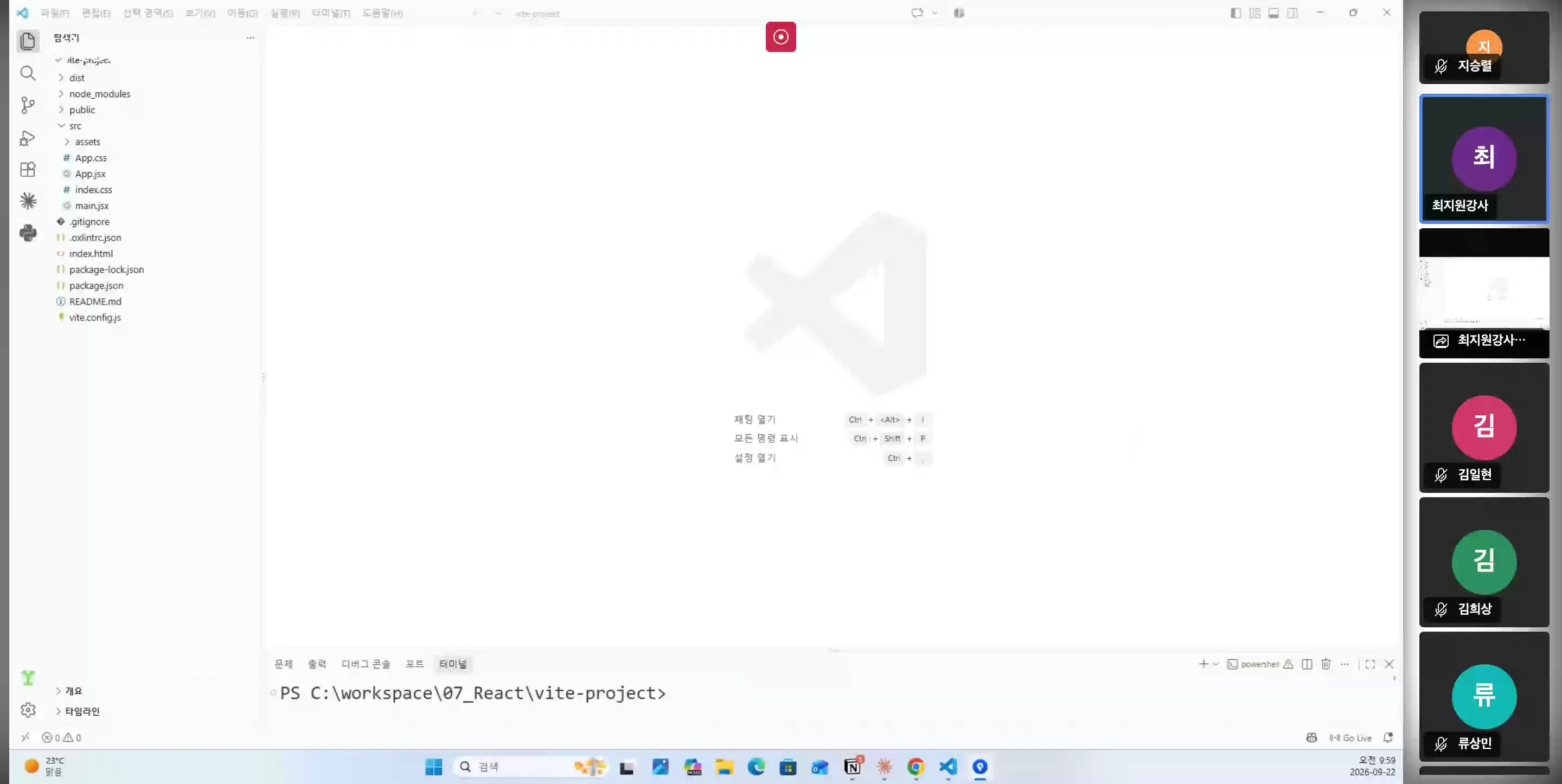Open the Extensions view

[28, 169]
